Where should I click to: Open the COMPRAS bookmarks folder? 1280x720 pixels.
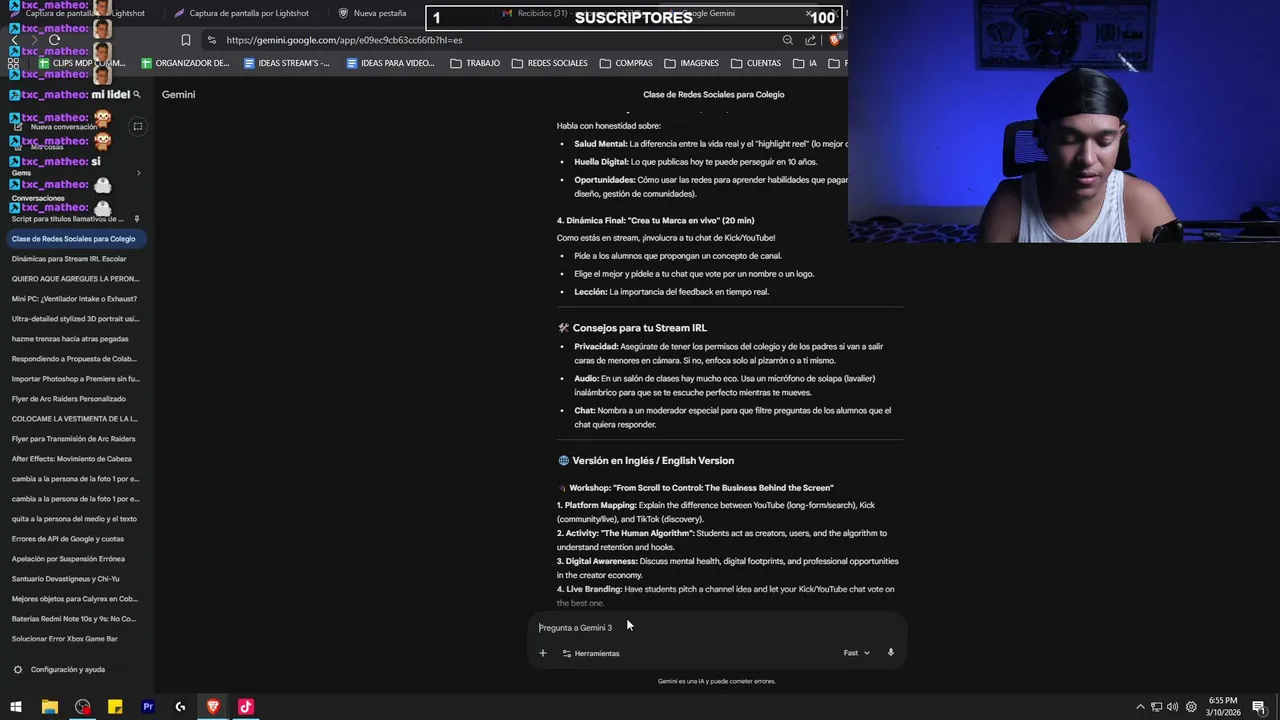(x=626, y=63)
